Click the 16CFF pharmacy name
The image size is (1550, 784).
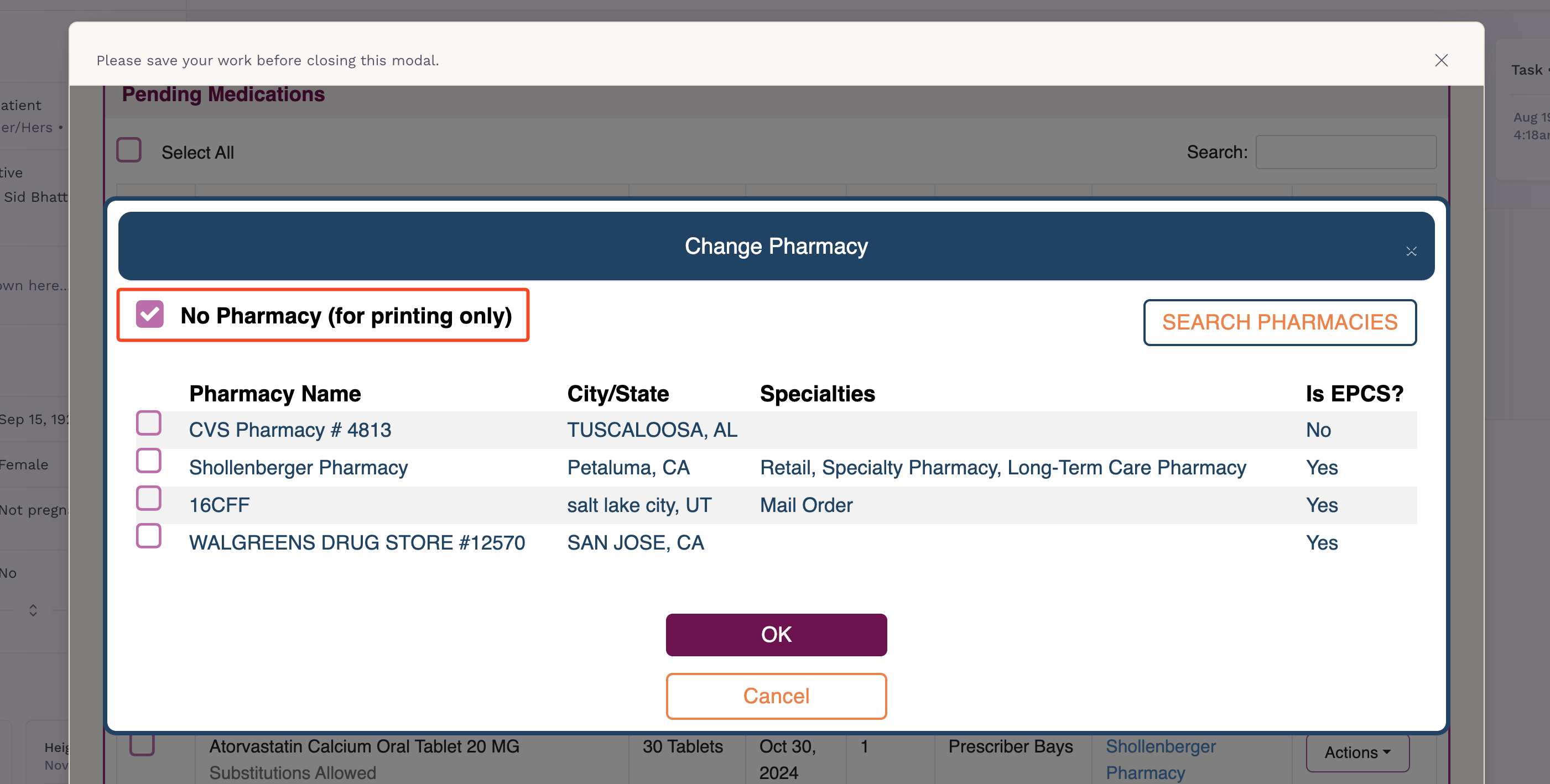point(219,505)
